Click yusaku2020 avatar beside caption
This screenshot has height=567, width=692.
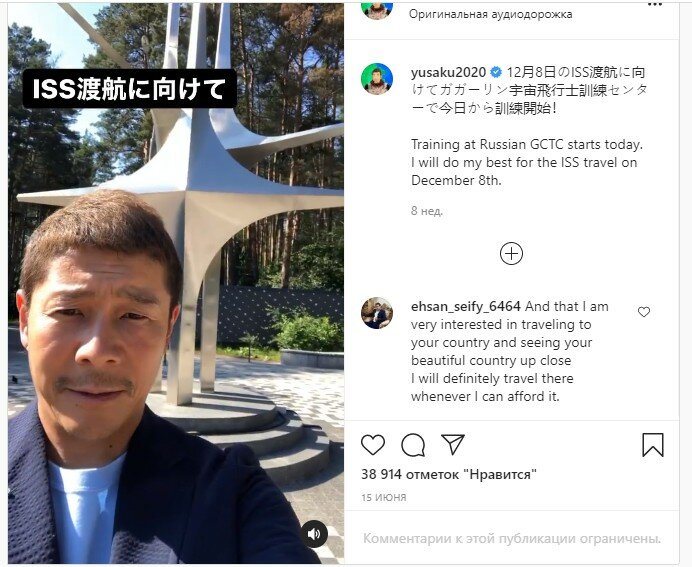[377, 79]
